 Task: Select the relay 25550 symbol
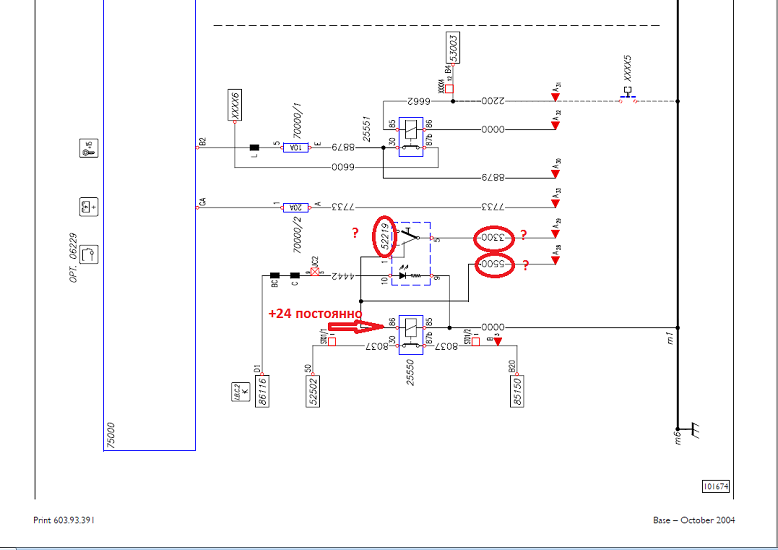tap(411, 335)
